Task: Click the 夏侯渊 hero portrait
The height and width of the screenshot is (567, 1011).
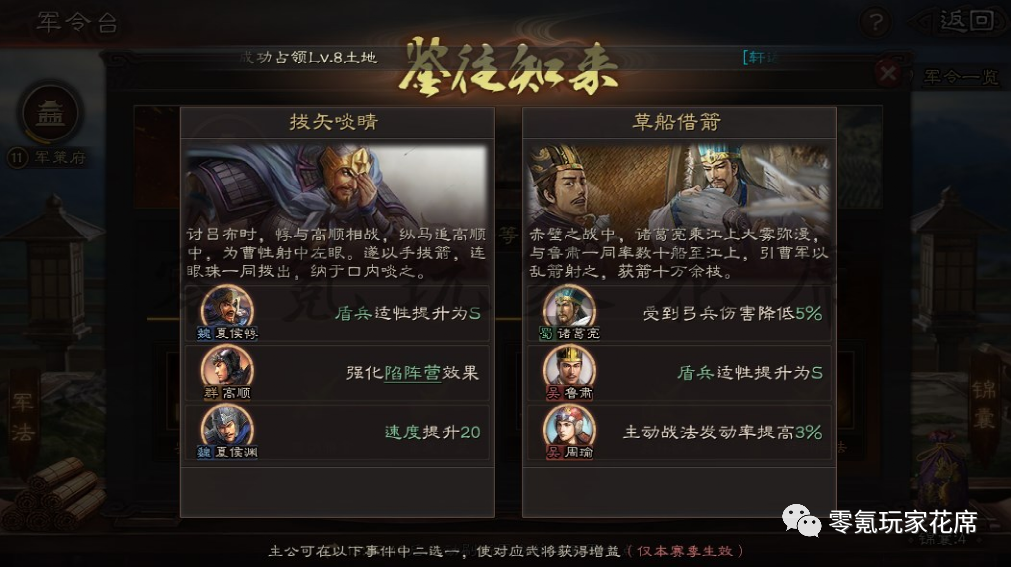Action: click(227, 431)
